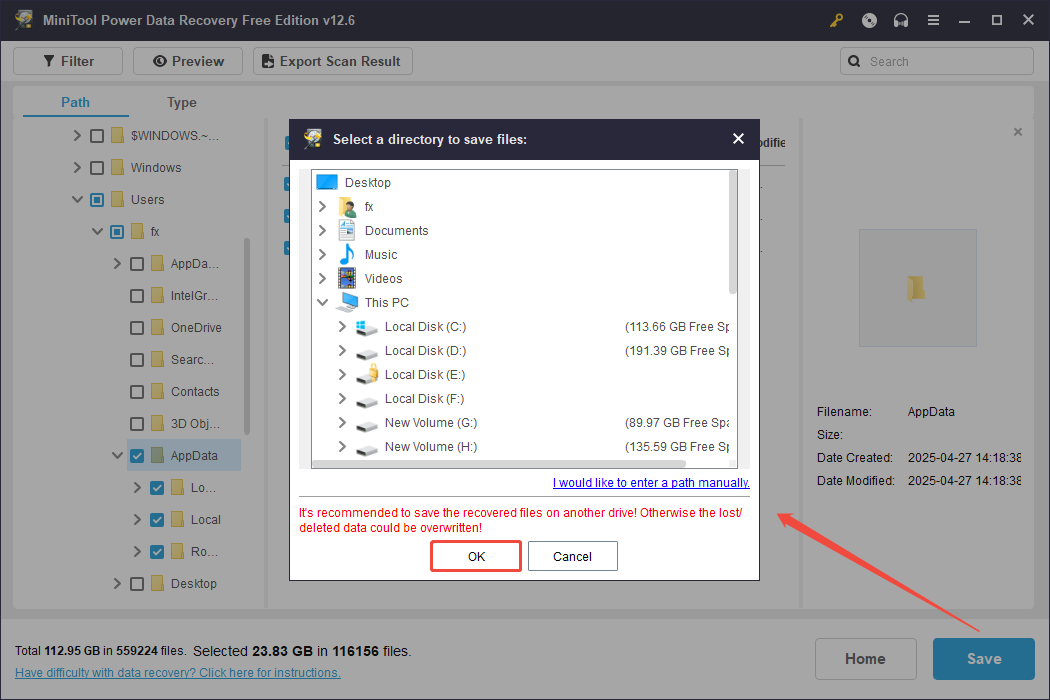
Task: Click the Export Scan Result icon
Action: 266,61
